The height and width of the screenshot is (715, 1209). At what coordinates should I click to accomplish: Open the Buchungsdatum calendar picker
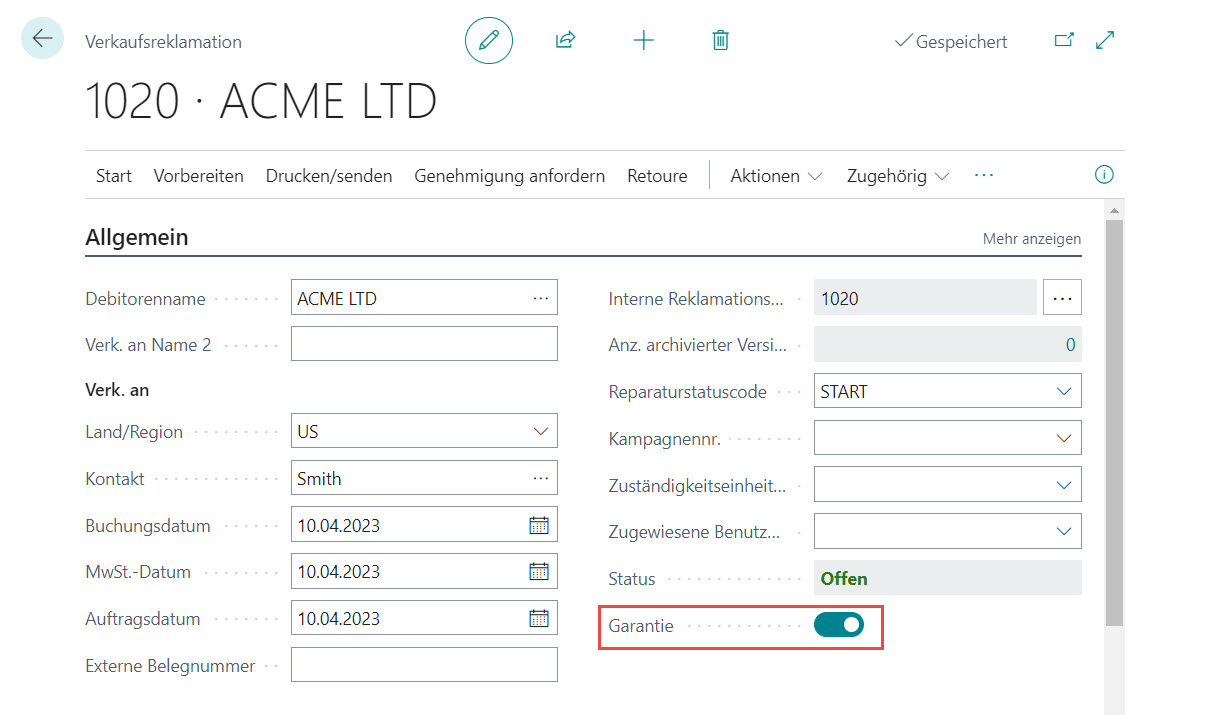(539, 525)
